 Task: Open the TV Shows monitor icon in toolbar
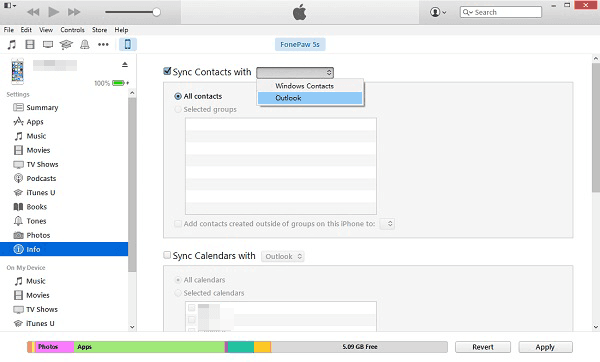[48, 44]
